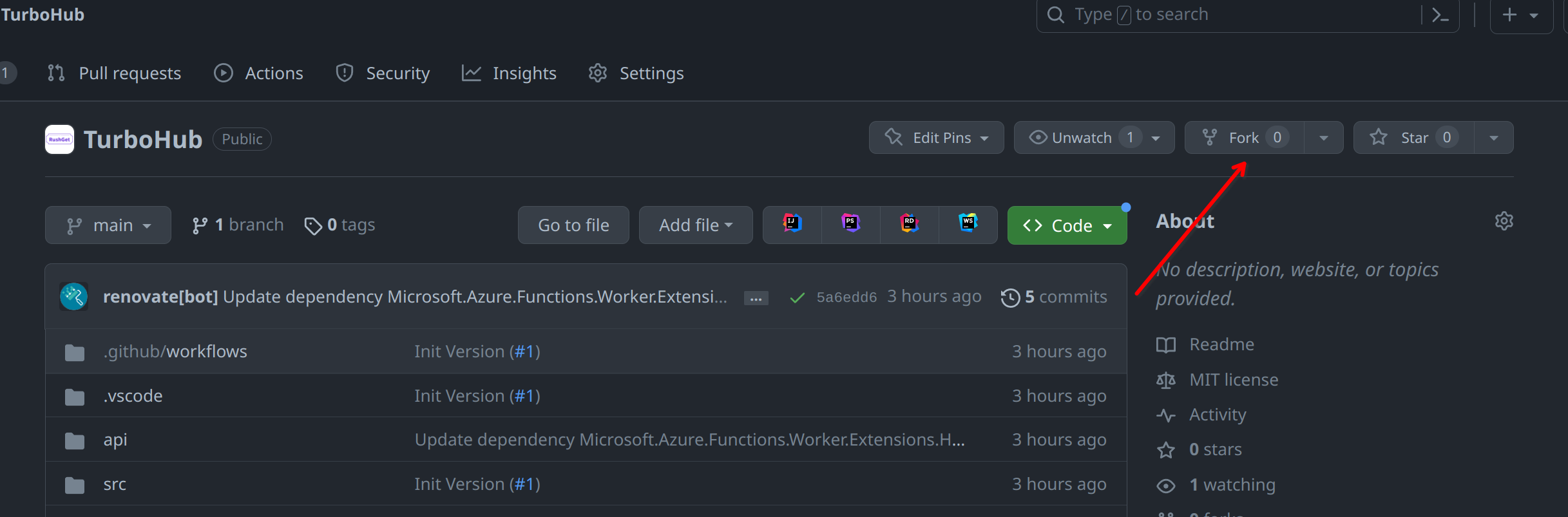The height and width of the screenshot is (517, 1568).
Task: Open the Security tab
Action: click(x=383, y=73)
